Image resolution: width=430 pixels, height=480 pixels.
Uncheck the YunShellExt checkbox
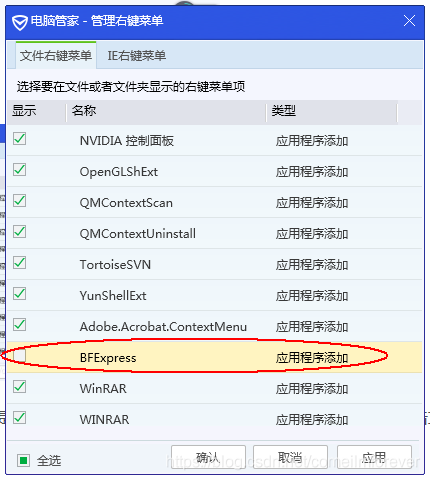(x=20, y=293)
